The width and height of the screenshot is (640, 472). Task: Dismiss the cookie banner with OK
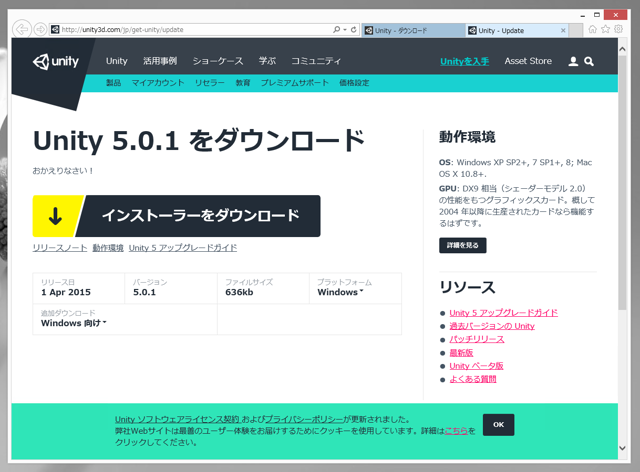tap(498, 425)
